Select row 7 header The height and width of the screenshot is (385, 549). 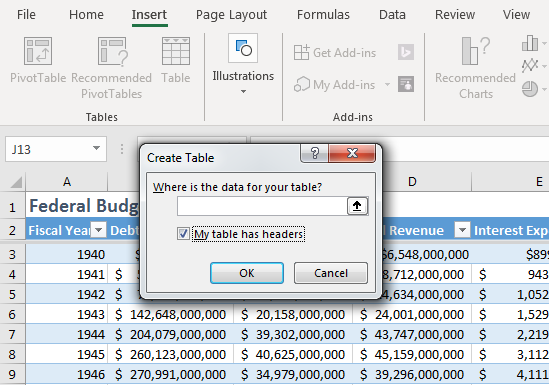13,334
